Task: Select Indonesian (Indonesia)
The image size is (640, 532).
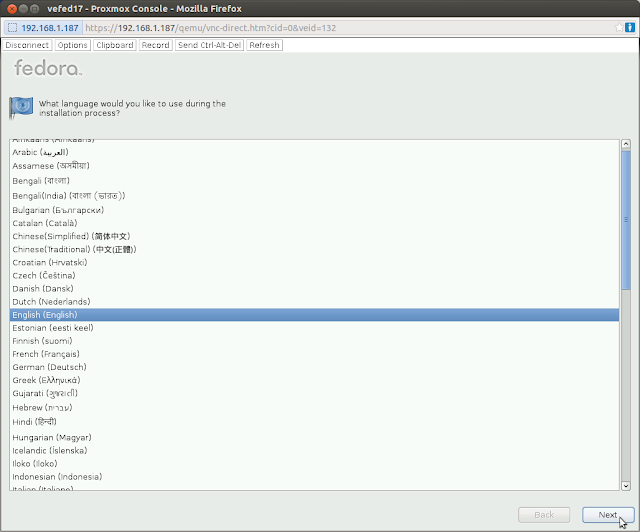Action: (x=314, y=476)
